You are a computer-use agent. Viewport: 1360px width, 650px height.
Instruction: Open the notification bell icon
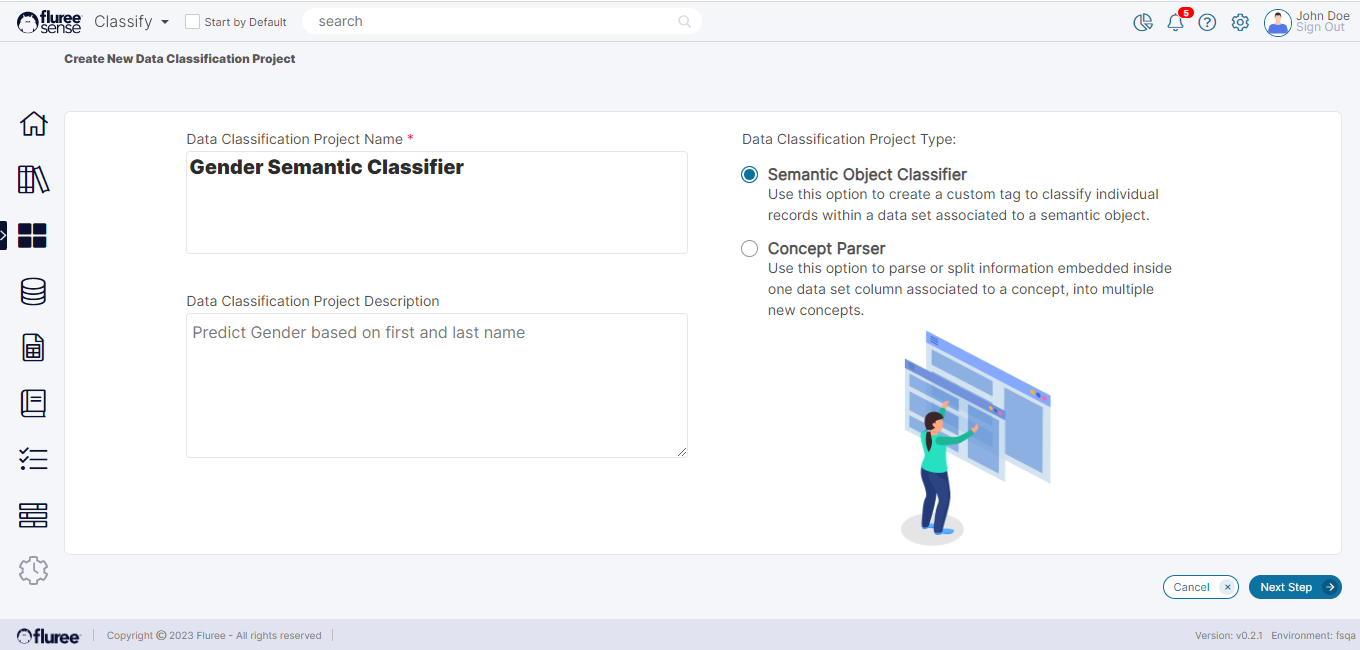[1175, 22]
